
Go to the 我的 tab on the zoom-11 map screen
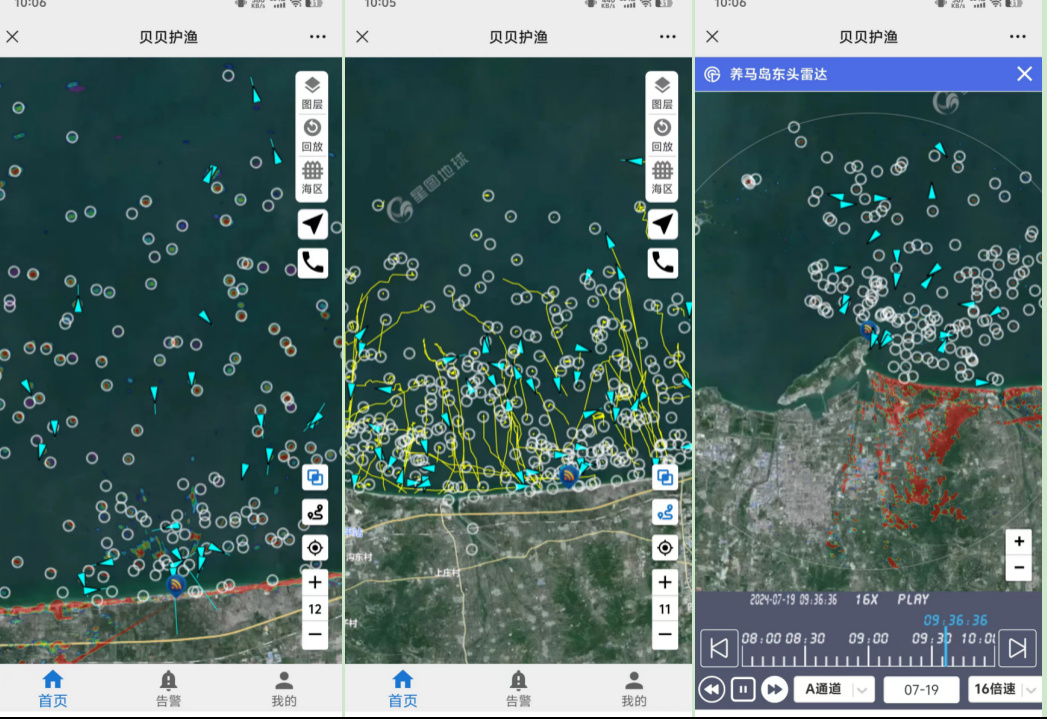[x=634, y=688]
